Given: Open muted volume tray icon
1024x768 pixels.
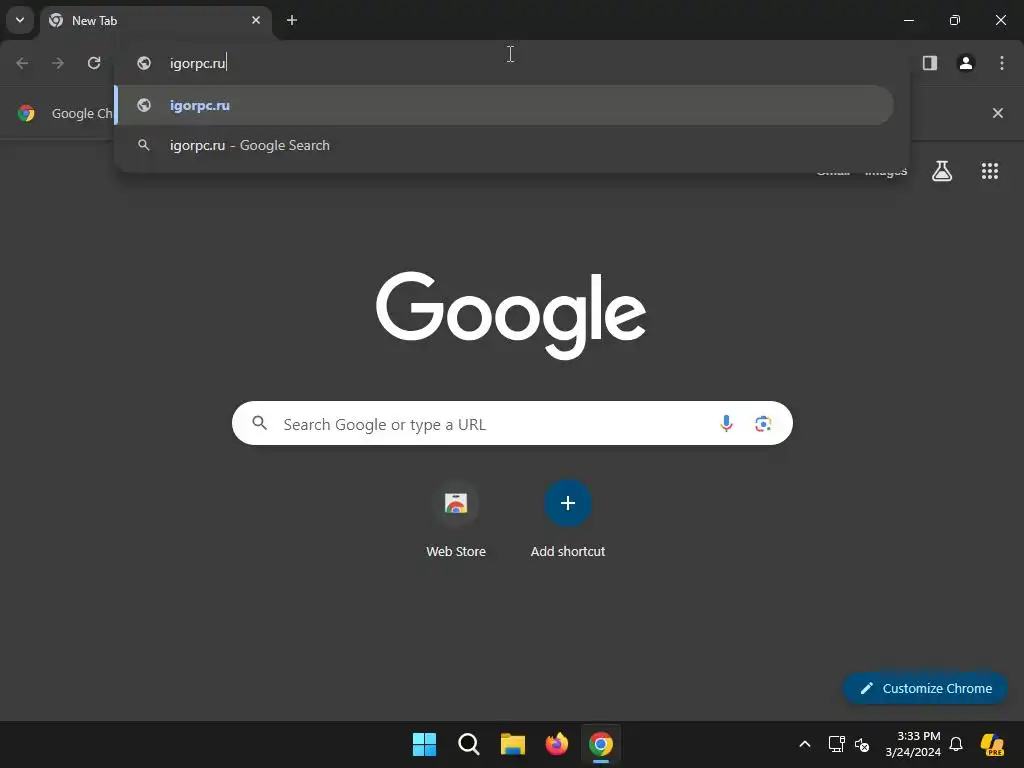Looking at the screenshot, I should (862, 744).
